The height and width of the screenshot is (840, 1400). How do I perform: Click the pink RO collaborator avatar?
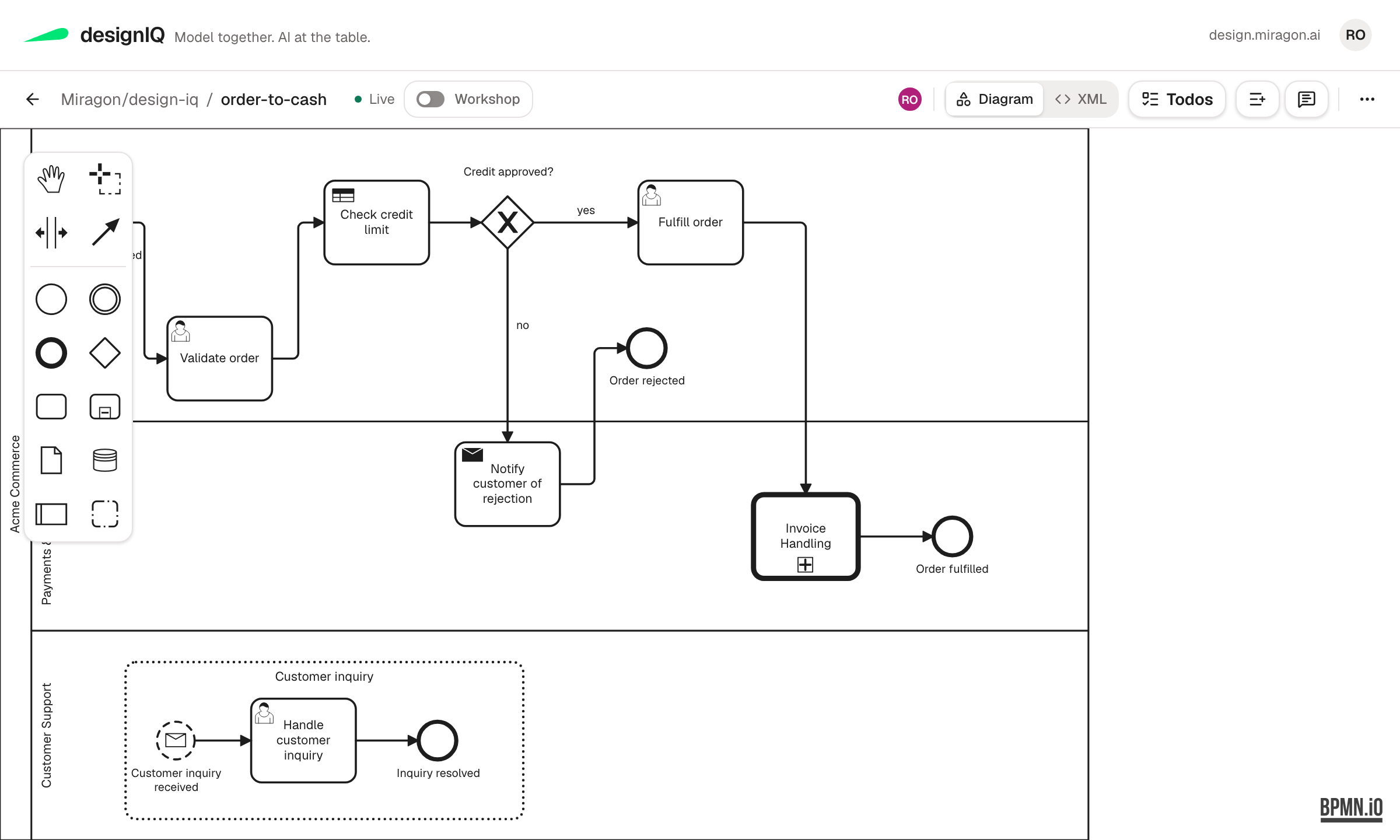(x=910, y=99)
